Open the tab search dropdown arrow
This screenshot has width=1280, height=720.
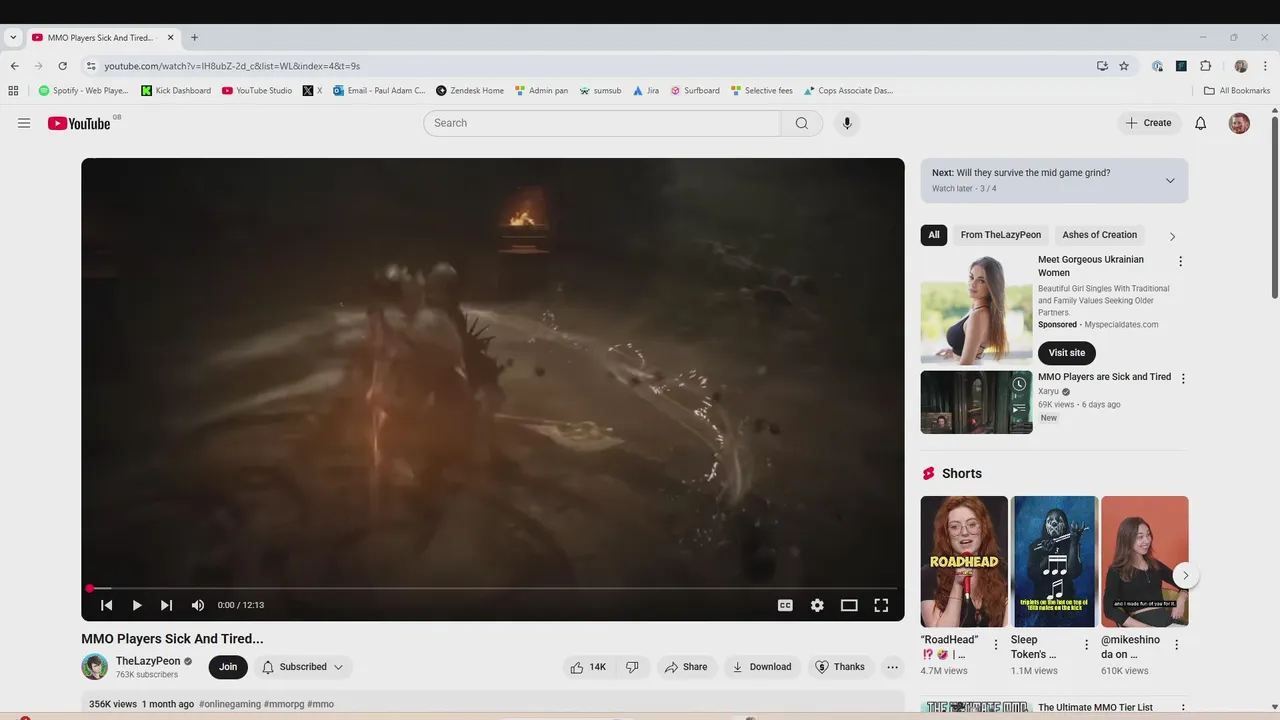coord(13,38)
